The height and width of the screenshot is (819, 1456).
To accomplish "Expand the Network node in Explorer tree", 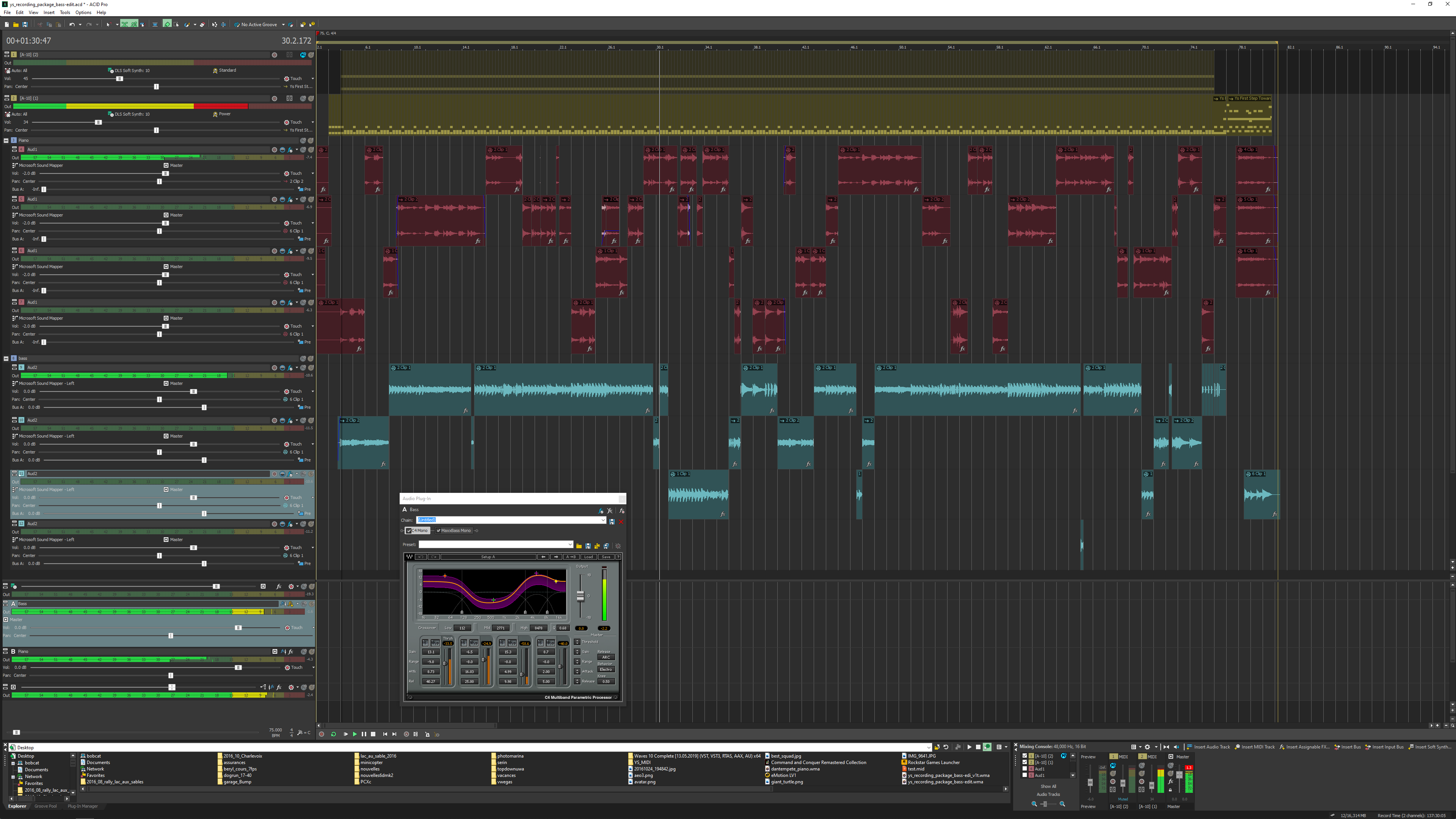I will [x=13, y=777].
